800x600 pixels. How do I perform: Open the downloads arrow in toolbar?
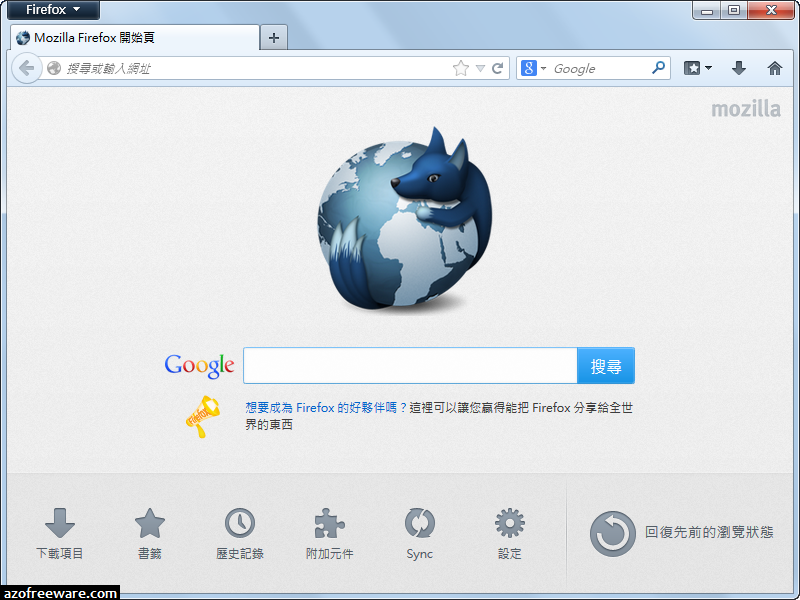coord(739,68)
